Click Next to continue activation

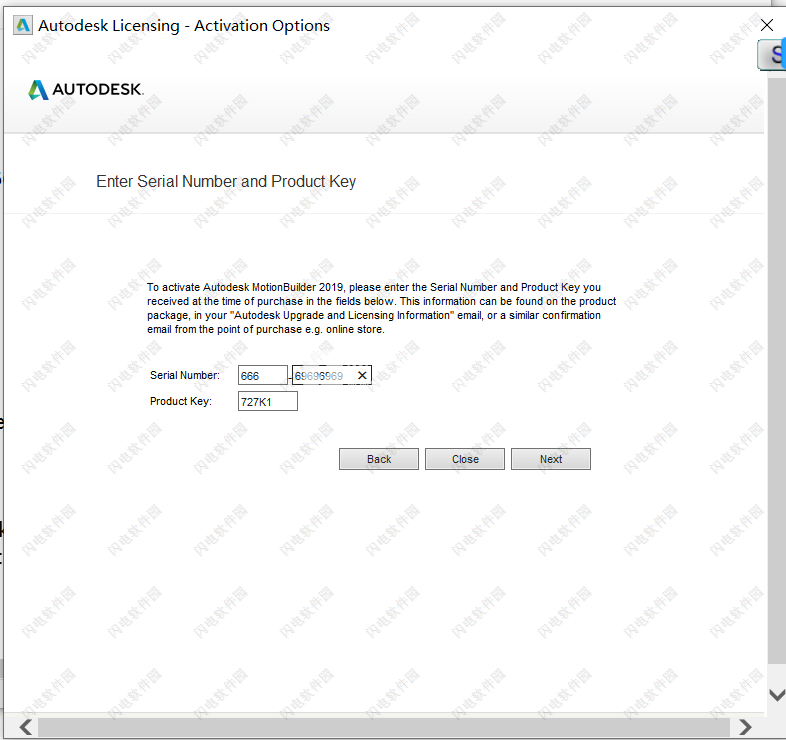pyautogui.click(x=551, y=459)
